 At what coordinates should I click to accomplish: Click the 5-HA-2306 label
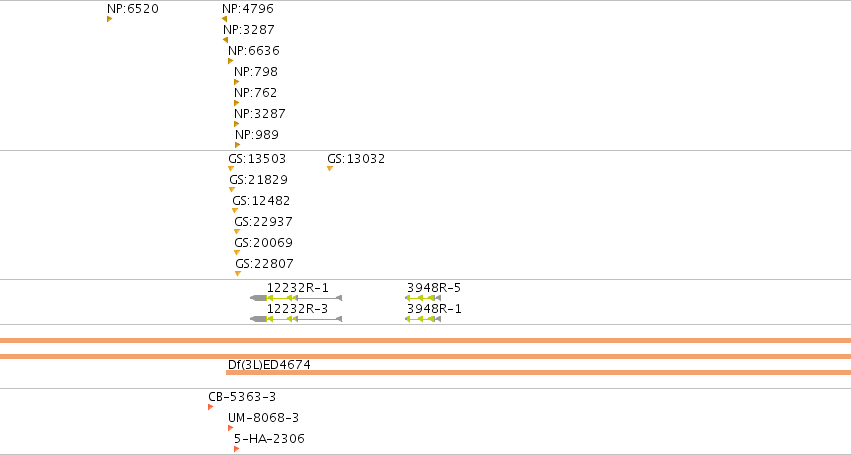pyautogui.click(x=270, y=439)
